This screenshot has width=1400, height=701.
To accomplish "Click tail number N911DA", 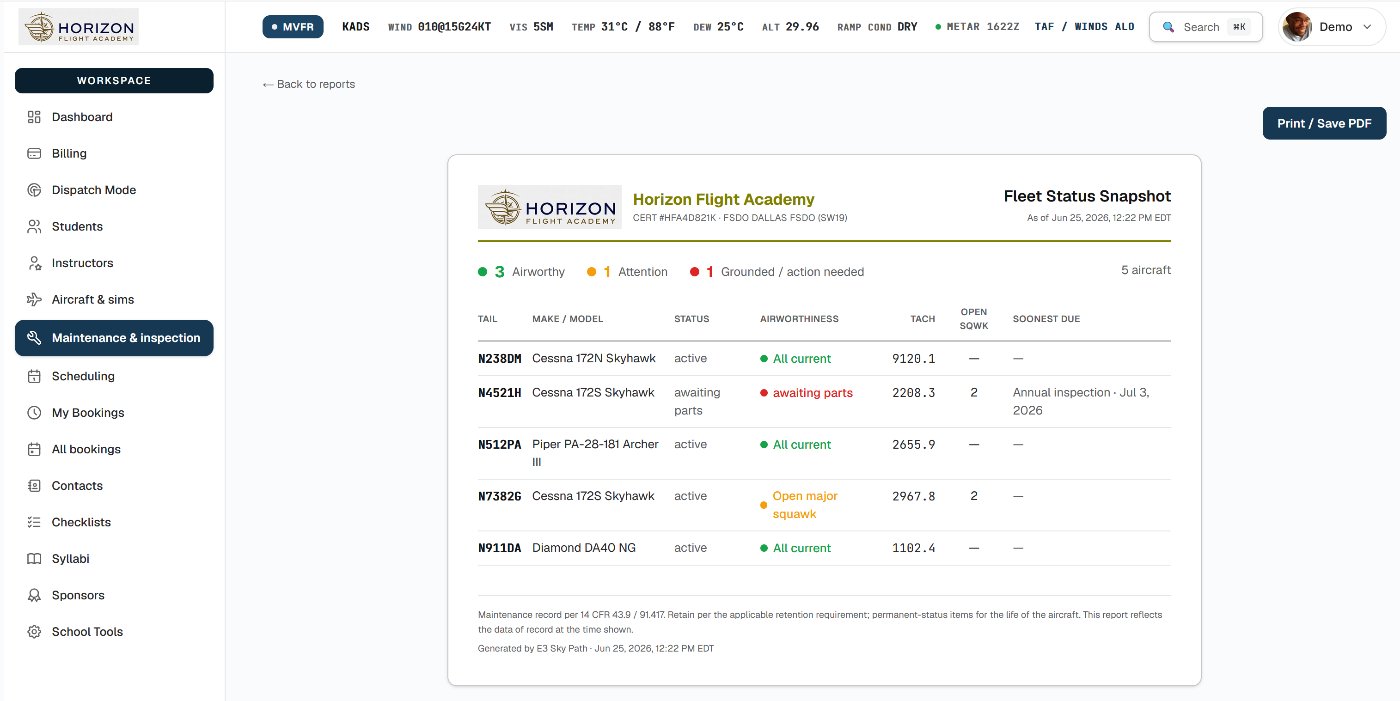I will 500,548.
